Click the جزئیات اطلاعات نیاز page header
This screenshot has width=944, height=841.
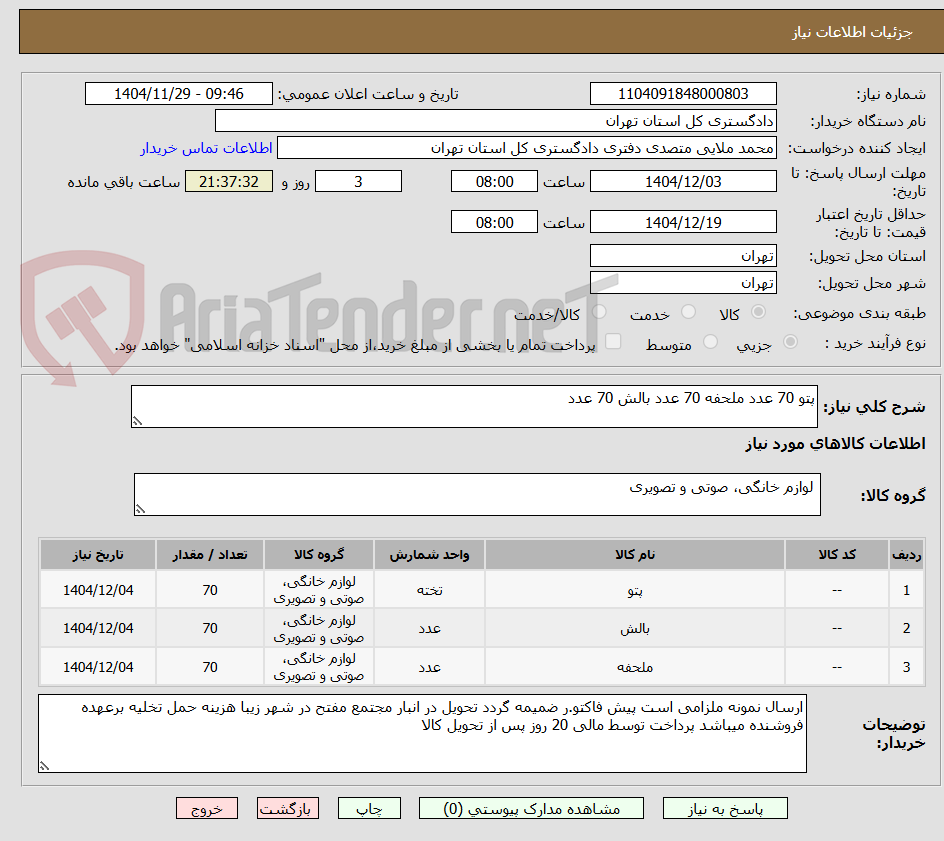tap(852, 32)
